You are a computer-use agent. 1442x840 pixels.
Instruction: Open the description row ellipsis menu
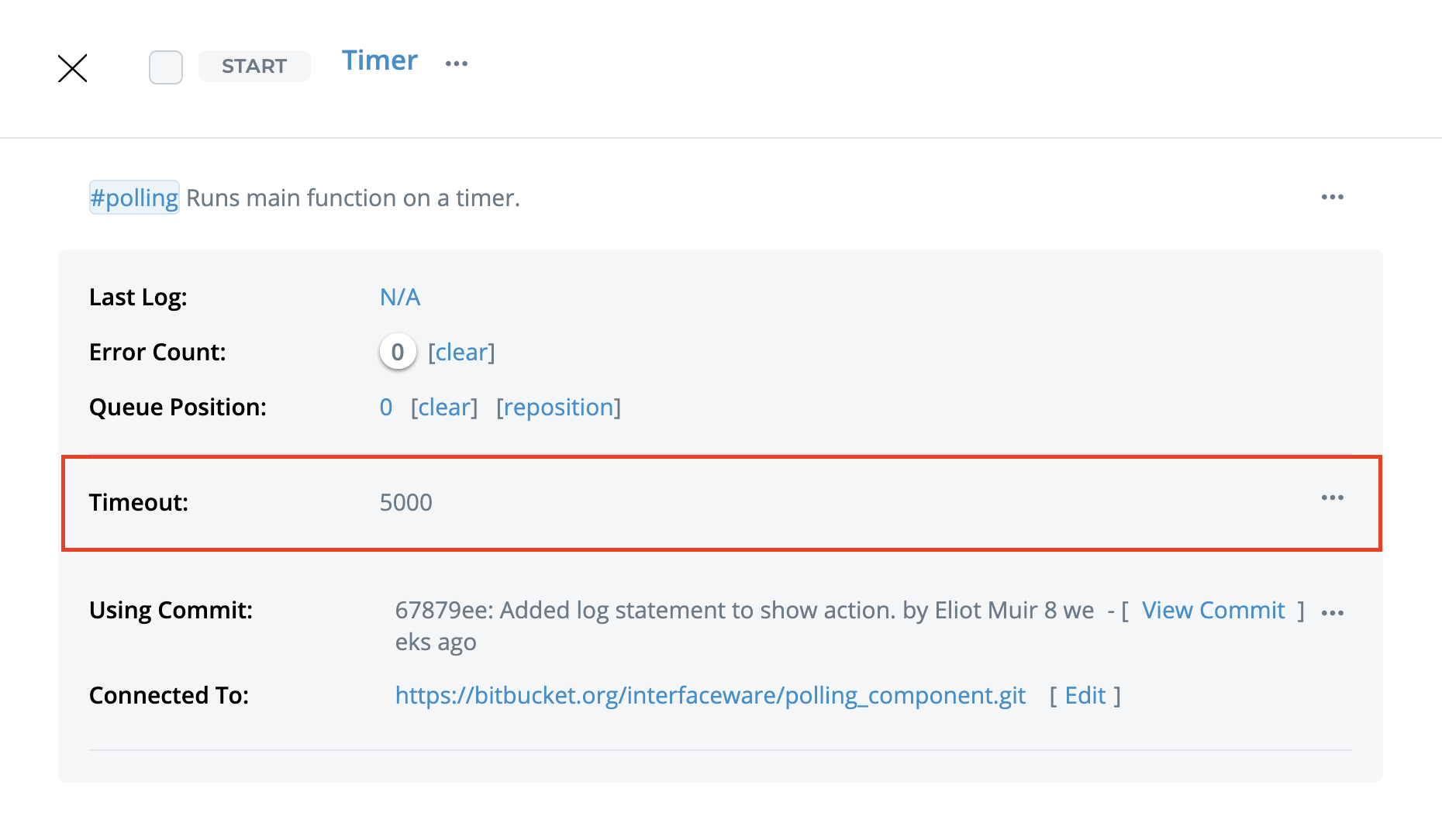(1332, 198)
